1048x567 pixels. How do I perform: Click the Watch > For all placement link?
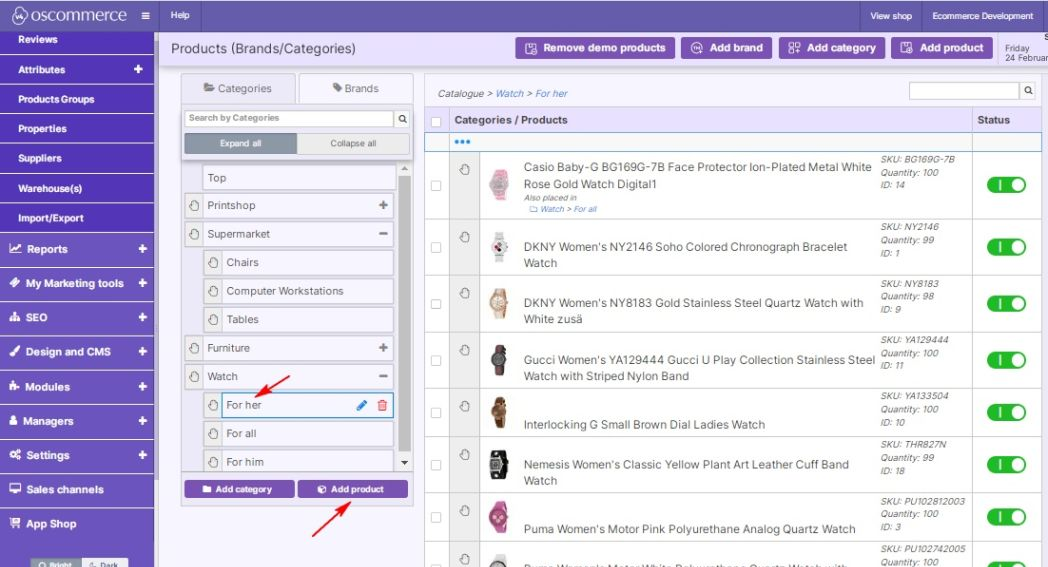[x=568, y=209]
